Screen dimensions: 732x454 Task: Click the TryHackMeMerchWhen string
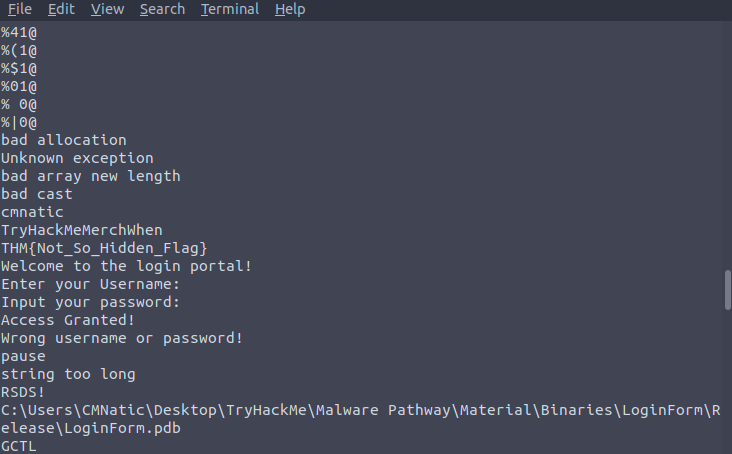pyautogui.click(x=82, y=230)
